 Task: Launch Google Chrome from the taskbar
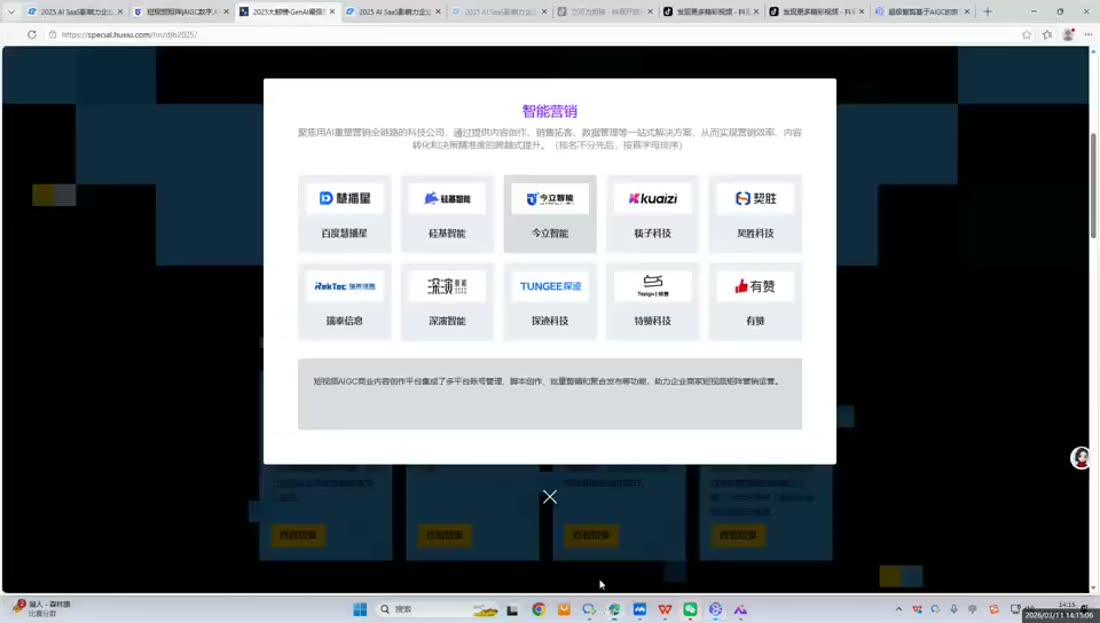(538, 609)
